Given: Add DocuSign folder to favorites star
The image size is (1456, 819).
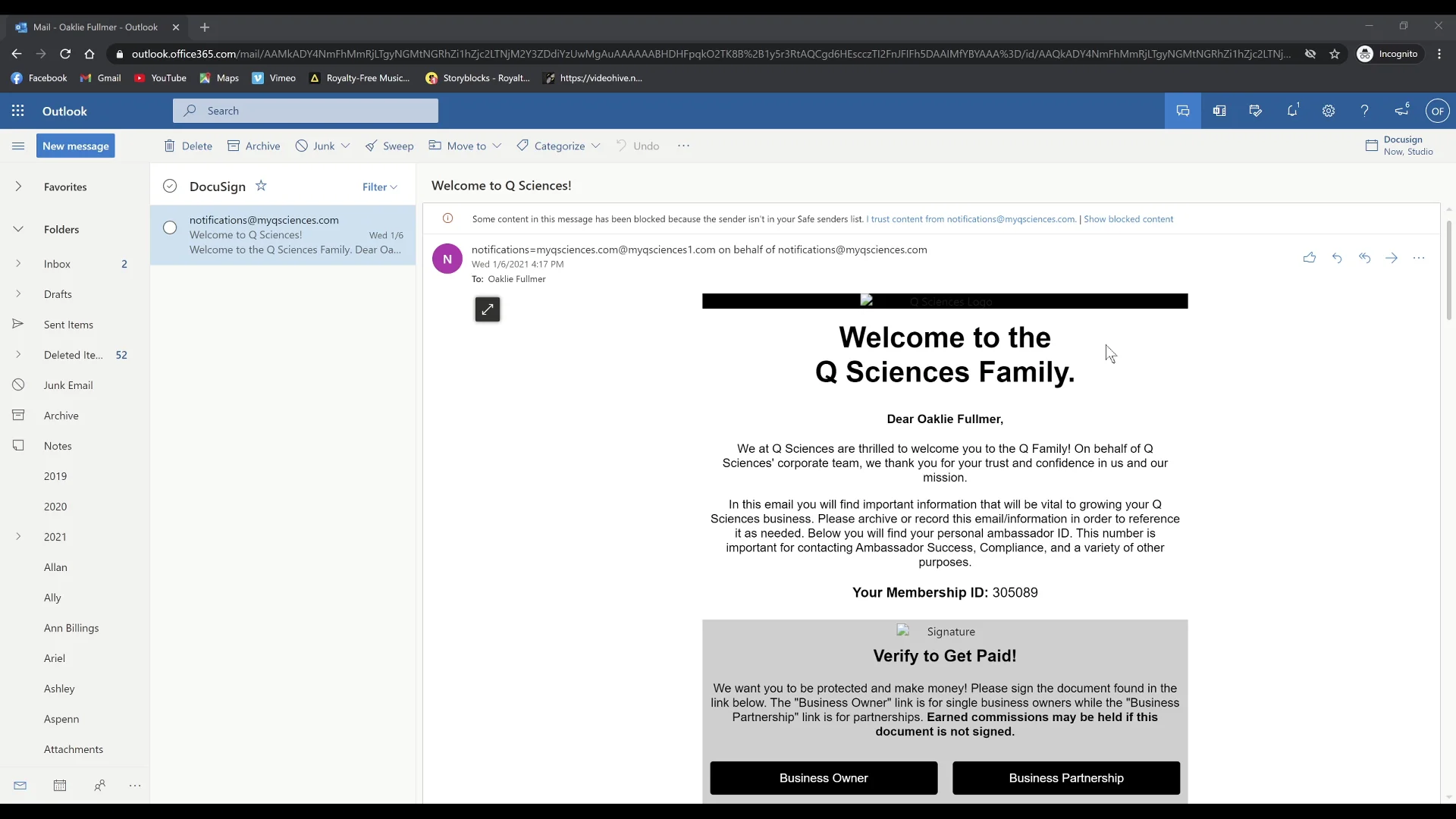Looking at the screenshot, I should [x=261, y=186].
